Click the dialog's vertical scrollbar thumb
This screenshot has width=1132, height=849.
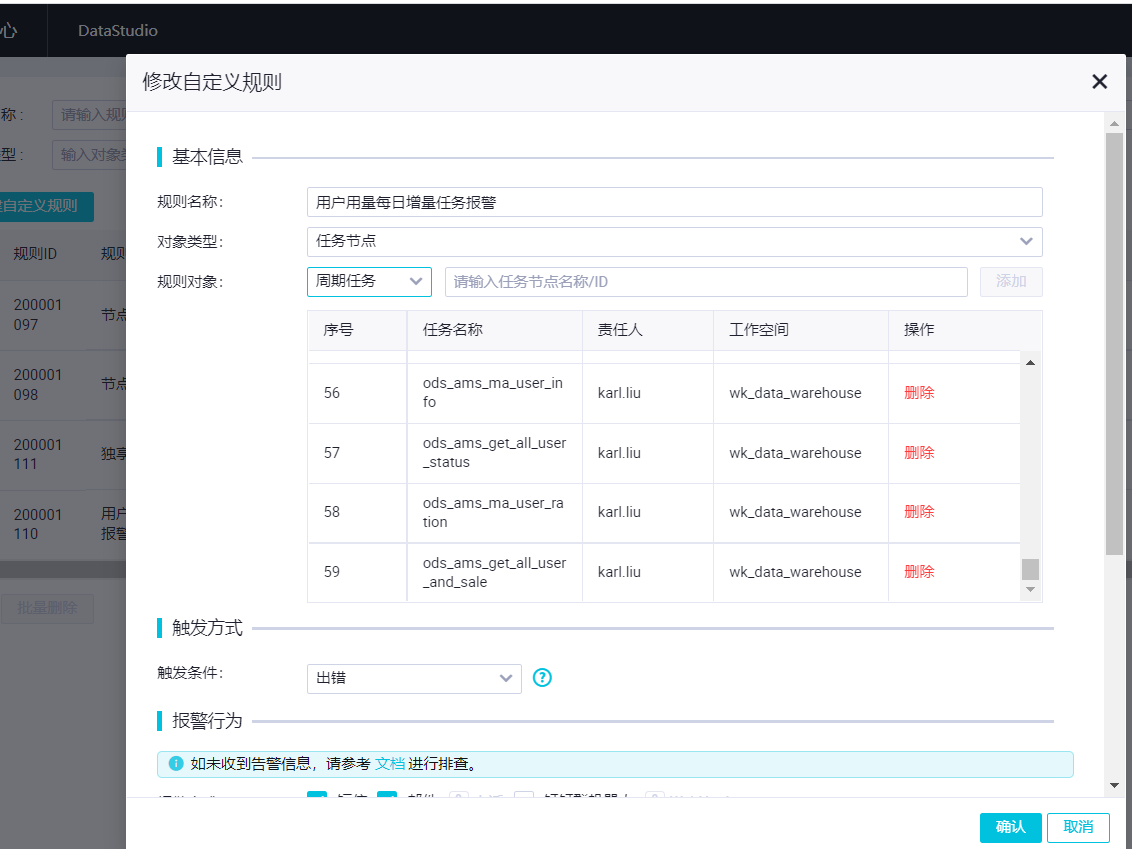[1114, 343]
